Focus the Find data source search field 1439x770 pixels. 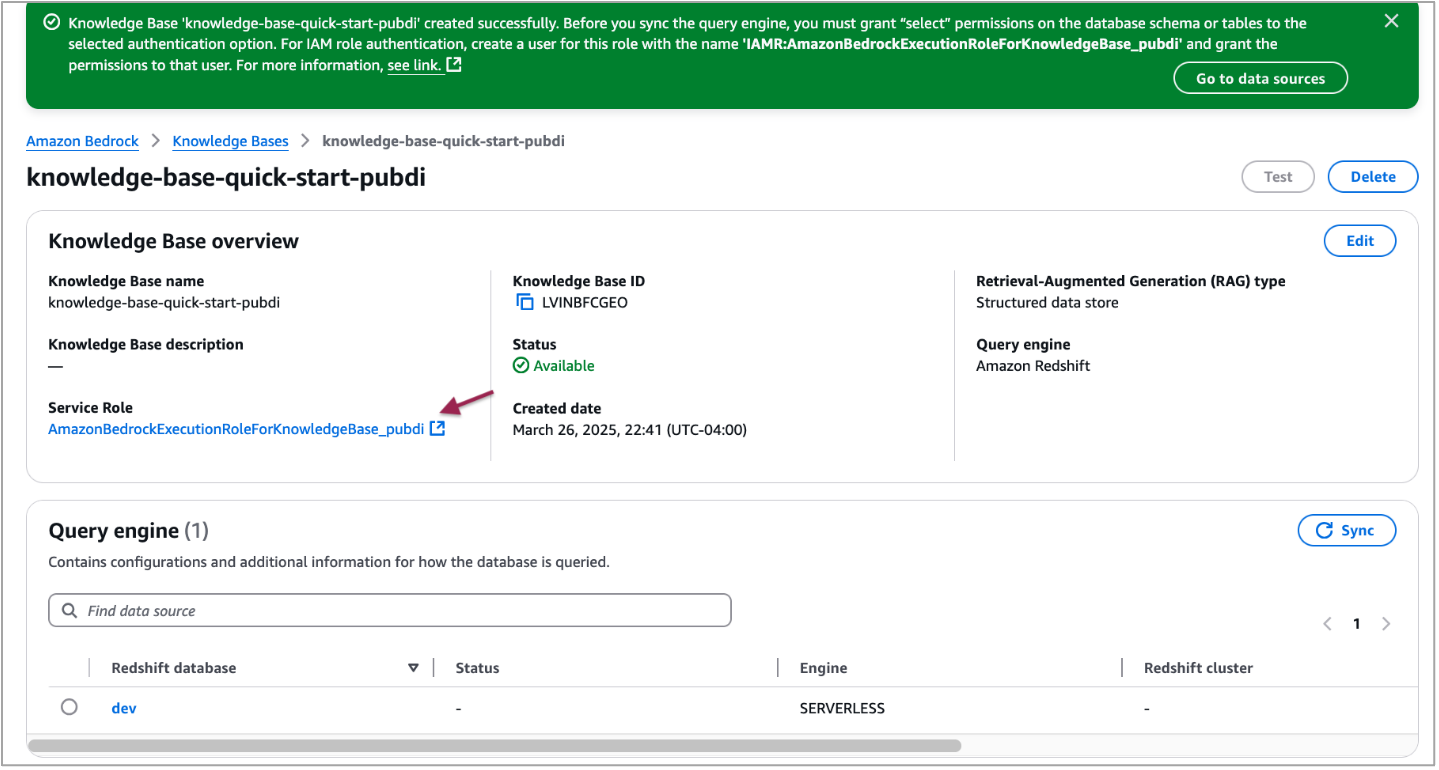click(390, 610)
